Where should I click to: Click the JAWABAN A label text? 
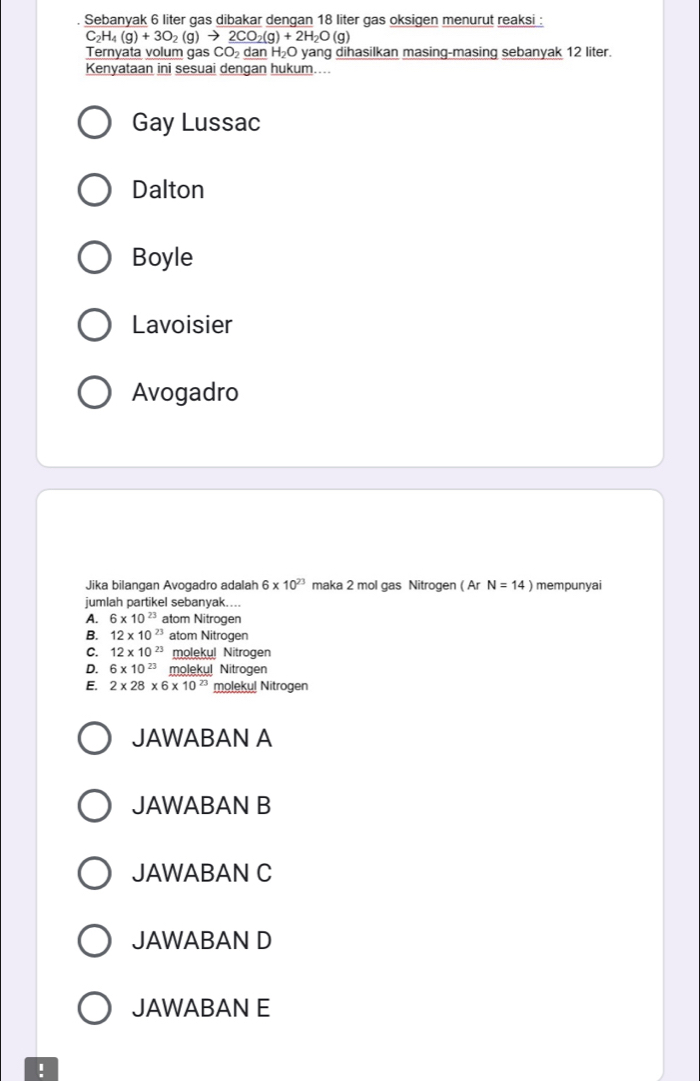coord(201,738)
